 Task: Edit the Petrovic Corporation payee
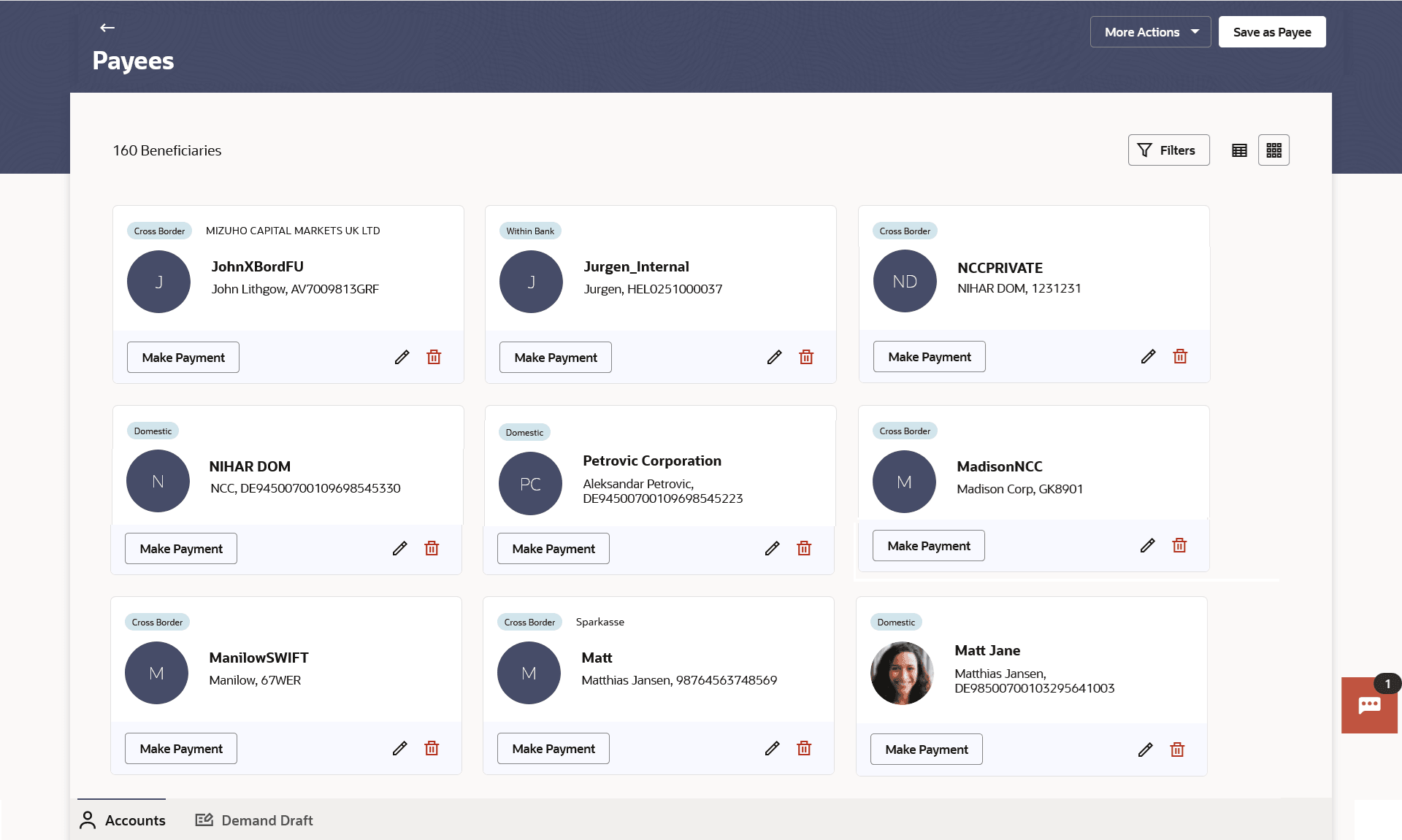772,549
